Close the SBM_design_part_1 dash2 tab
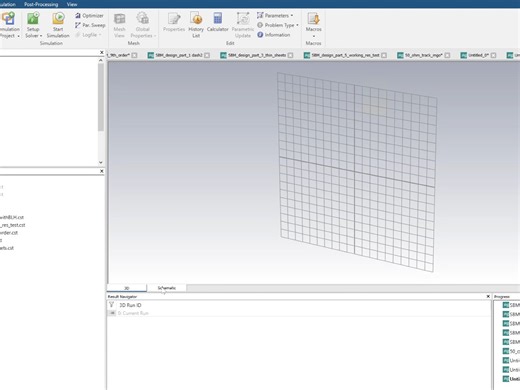 (207, 55)
